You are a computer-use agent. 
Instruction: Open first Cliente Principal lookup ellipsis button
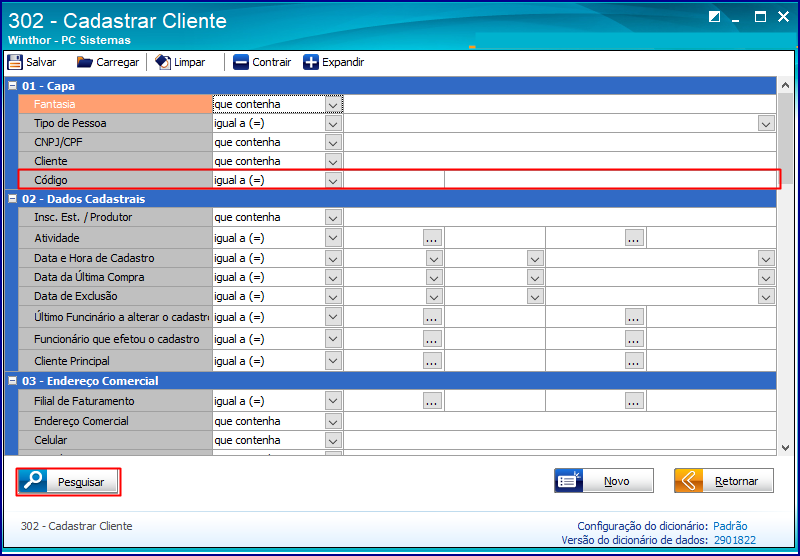coord(432,361)
